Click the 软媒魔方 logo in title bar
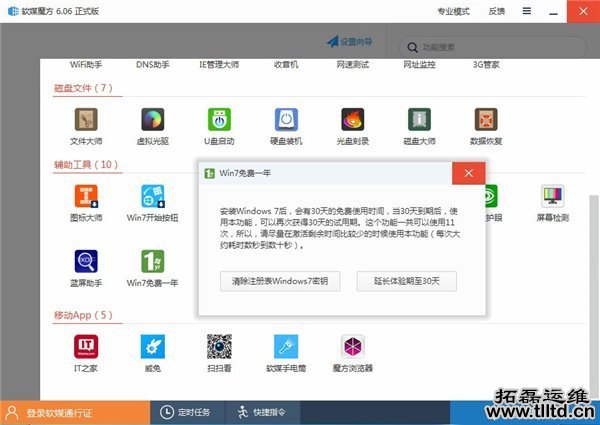Screen dimensions: 600x425 point(13,11)
